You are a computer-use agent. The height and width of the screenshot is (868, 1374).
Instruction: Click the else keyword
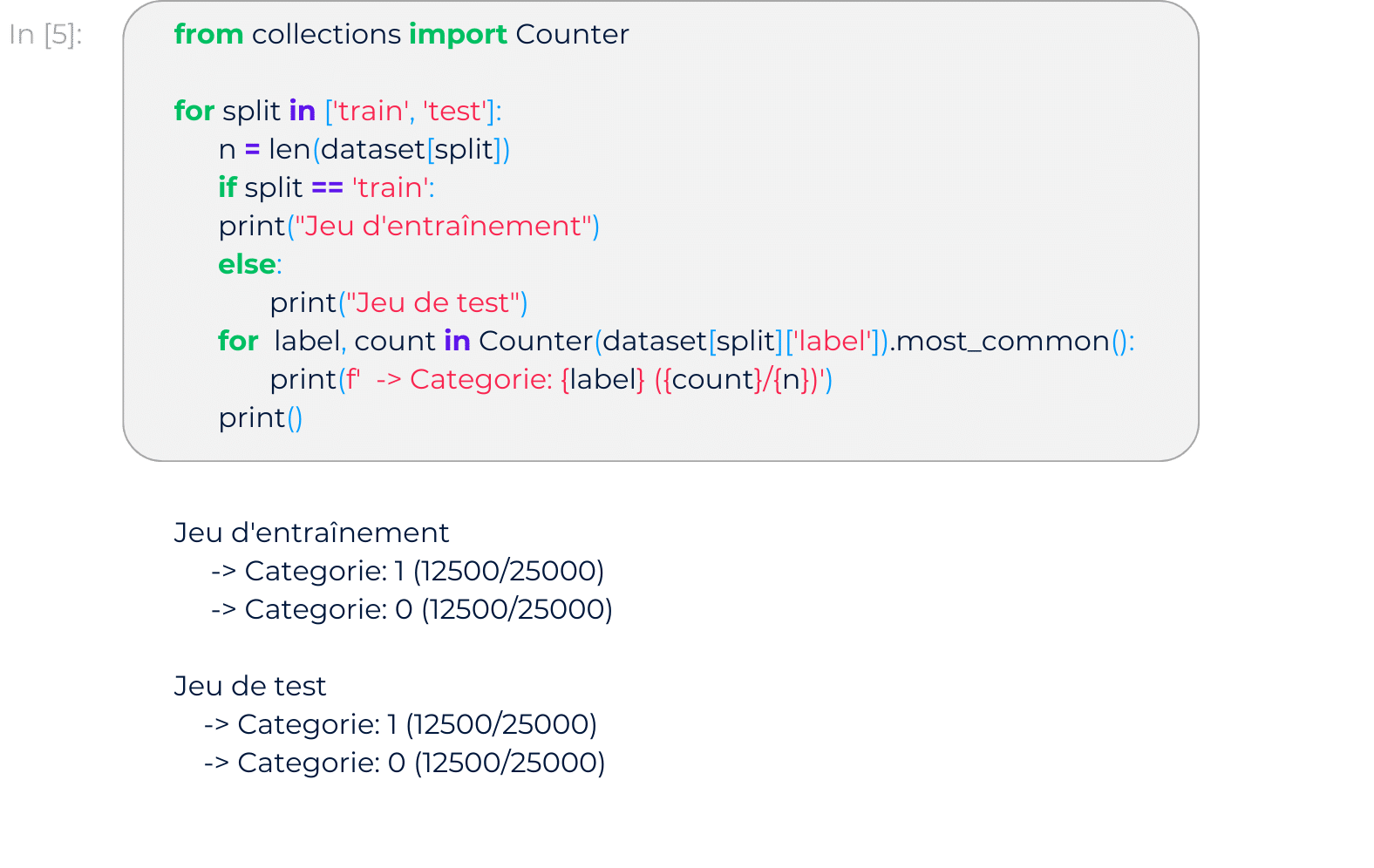pos(247,264)
